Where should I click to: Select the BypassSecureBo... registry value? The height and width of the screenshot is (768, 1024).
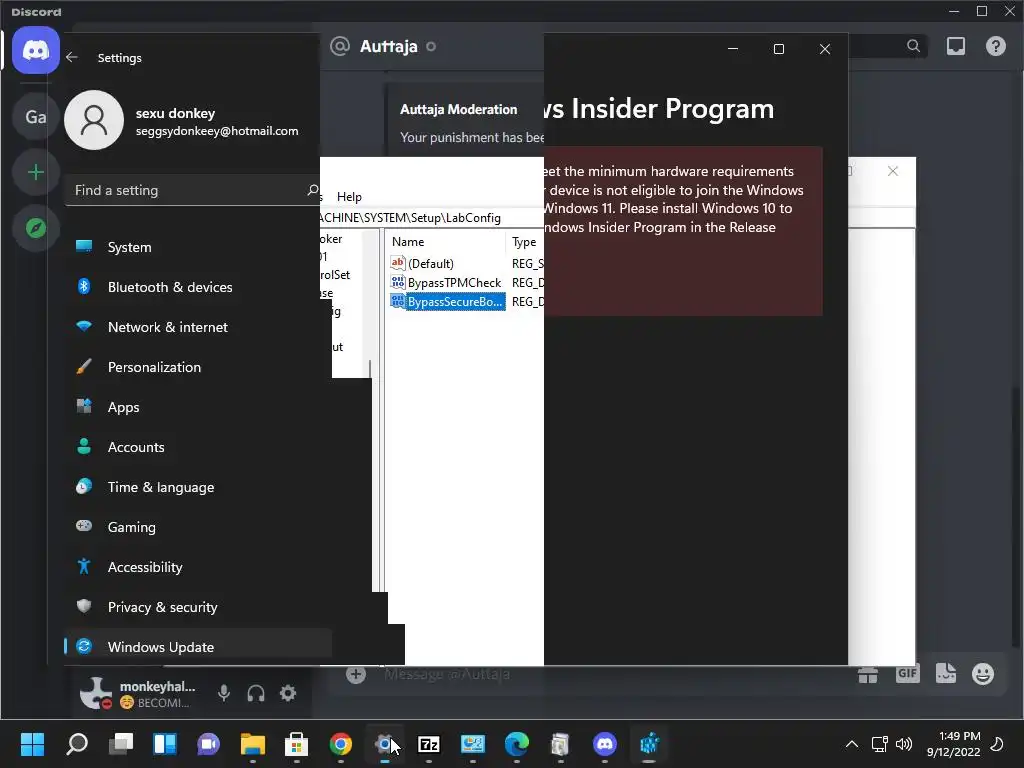pos(447,301)
